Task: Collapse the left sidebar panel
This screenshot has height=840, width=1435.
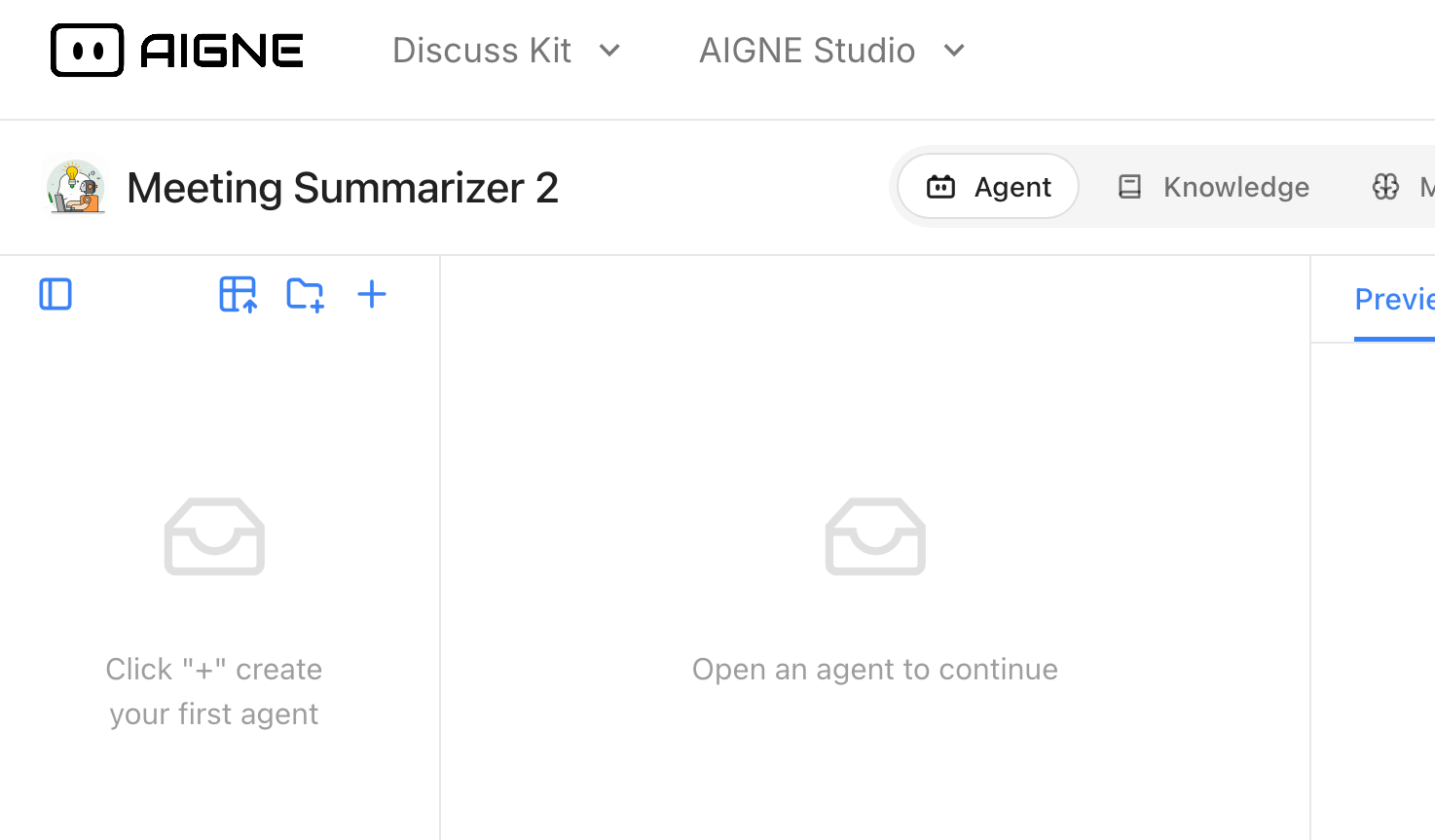Action: click(55, 294)
